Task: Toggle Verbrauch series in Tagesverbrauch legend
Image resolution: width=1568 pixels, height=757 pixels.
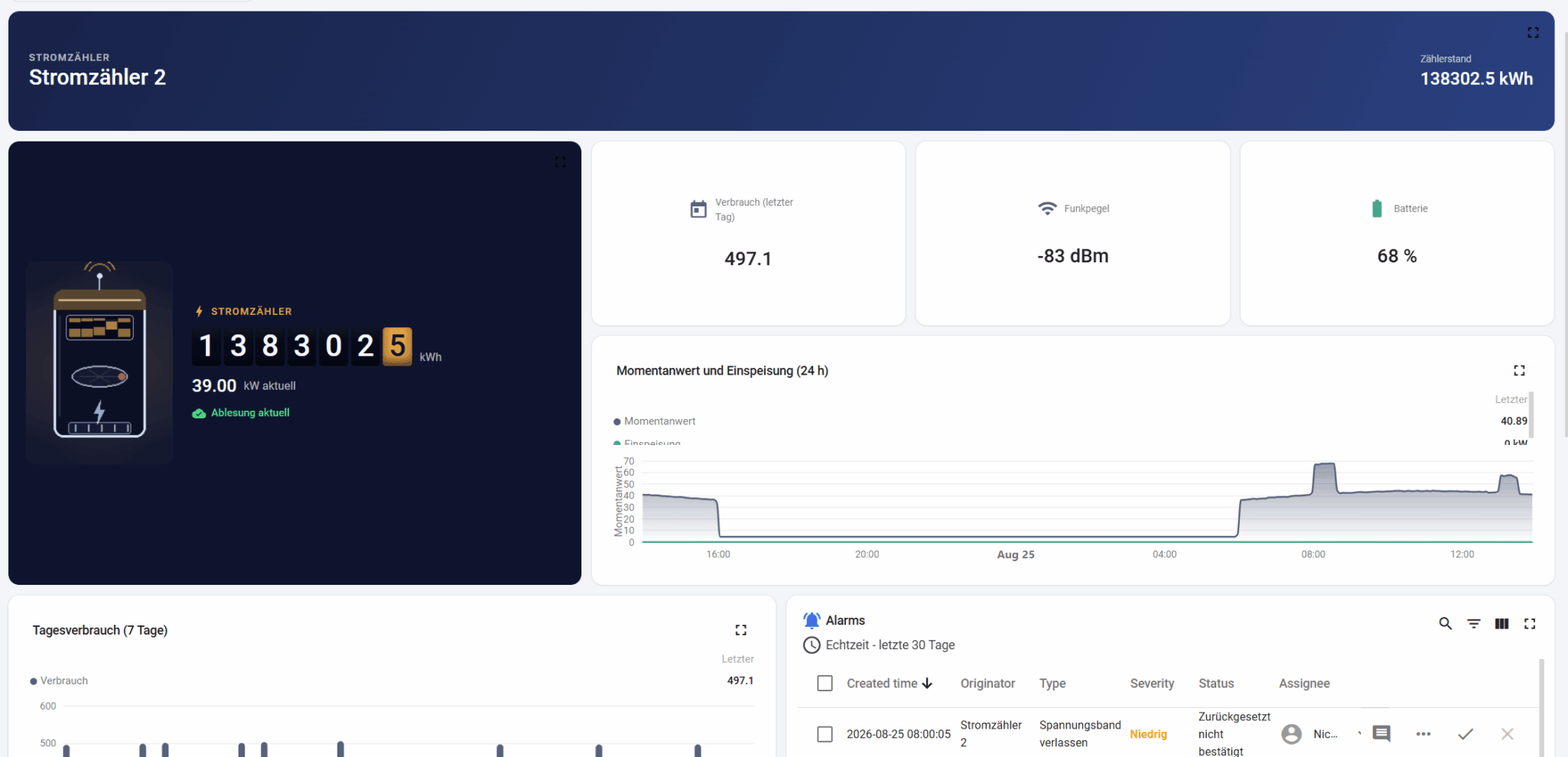Action: [x=59, y=681]
